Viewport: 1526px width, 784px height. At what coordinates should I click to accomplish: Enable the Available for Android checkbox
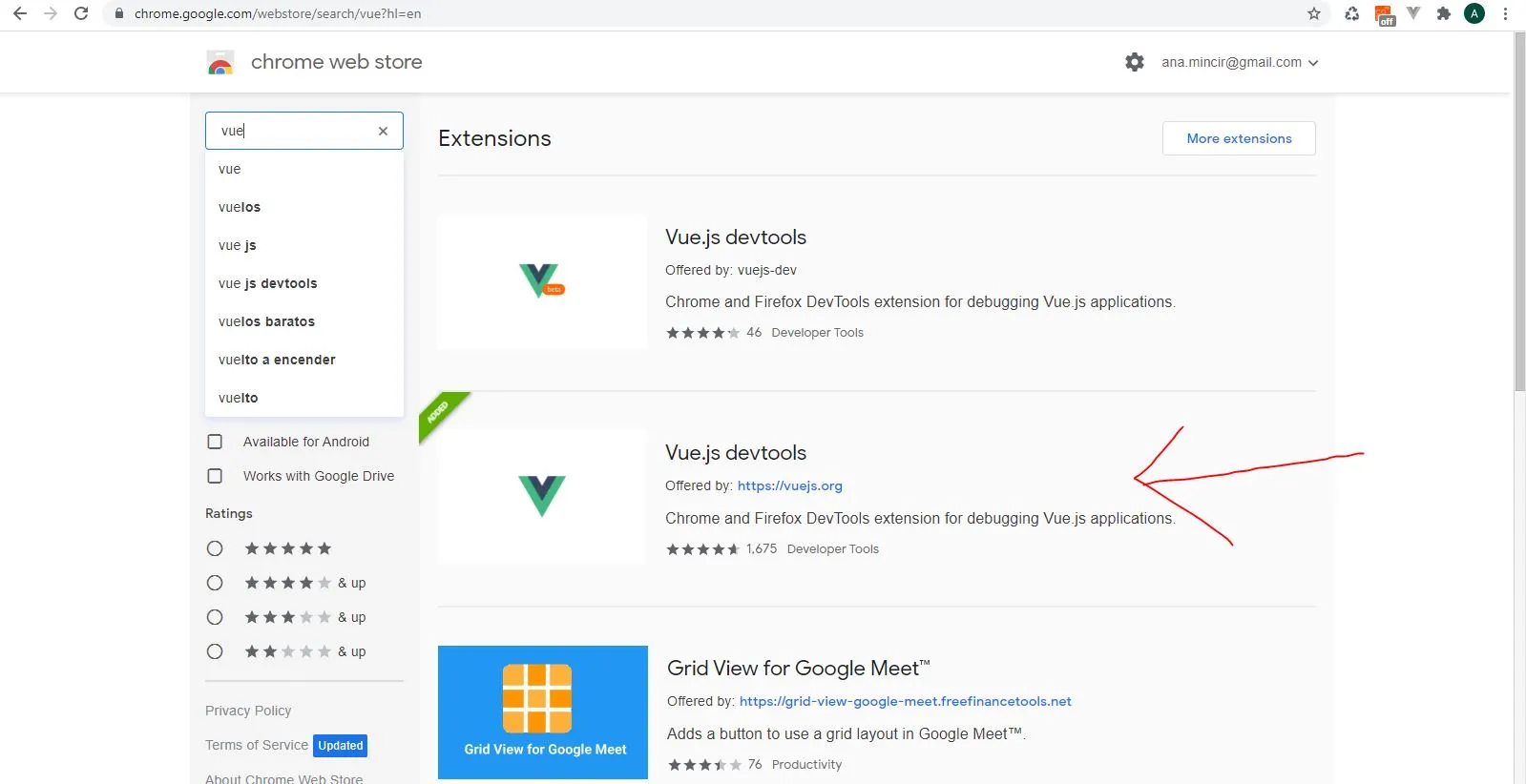coord(215,442)
